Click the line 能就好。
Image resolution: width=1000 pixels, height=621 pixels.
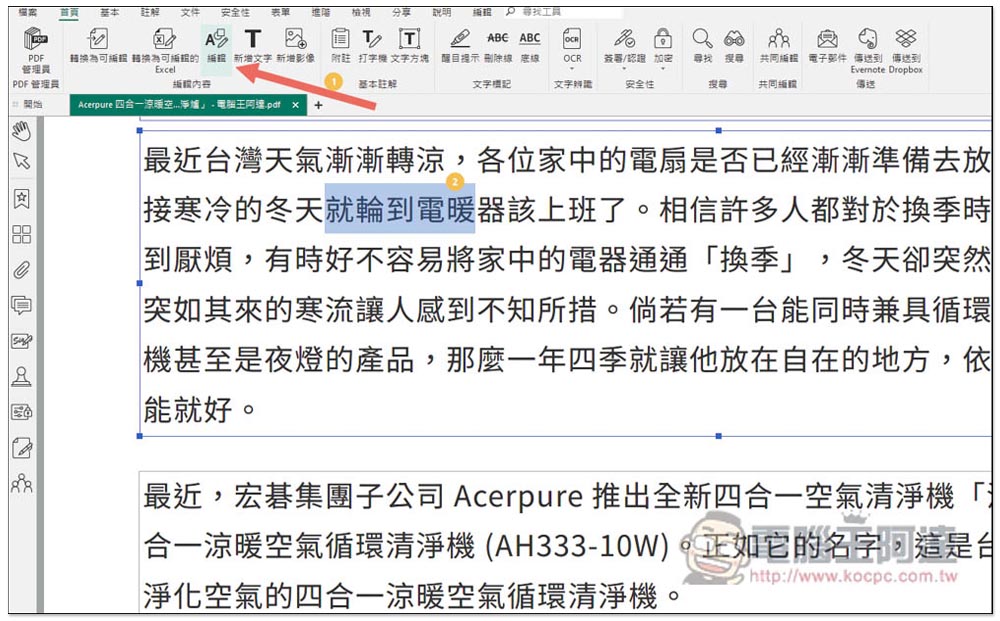pyautogui.click(x=200, y=409)
